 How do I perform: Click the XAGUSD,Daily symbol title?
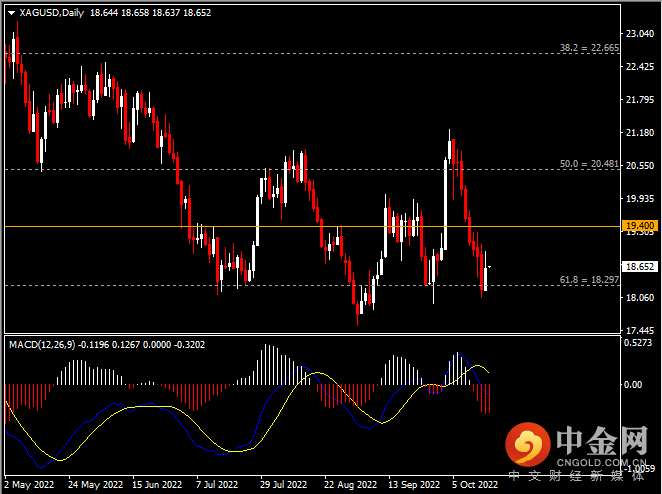coord(52,13)
